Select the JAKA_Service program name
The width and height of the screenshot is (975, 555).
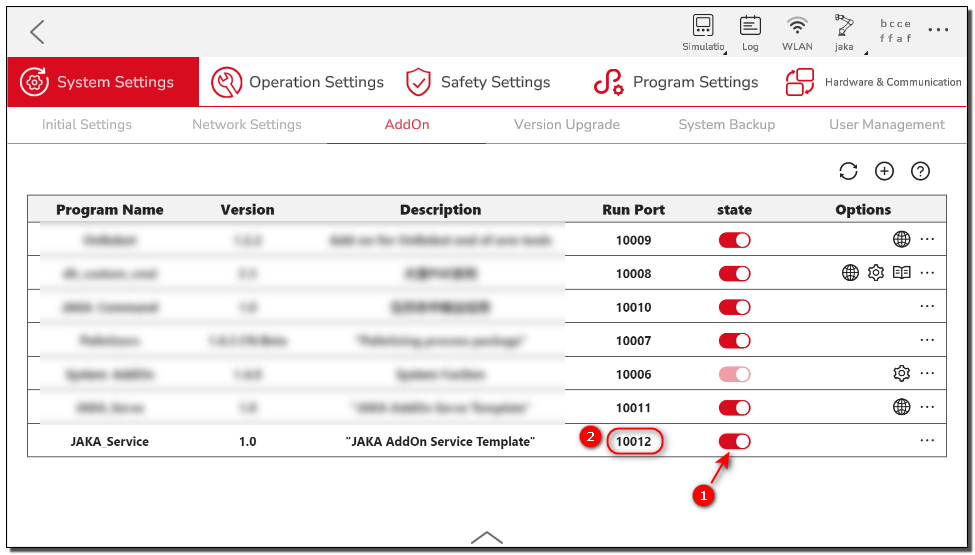coord(109,442)
